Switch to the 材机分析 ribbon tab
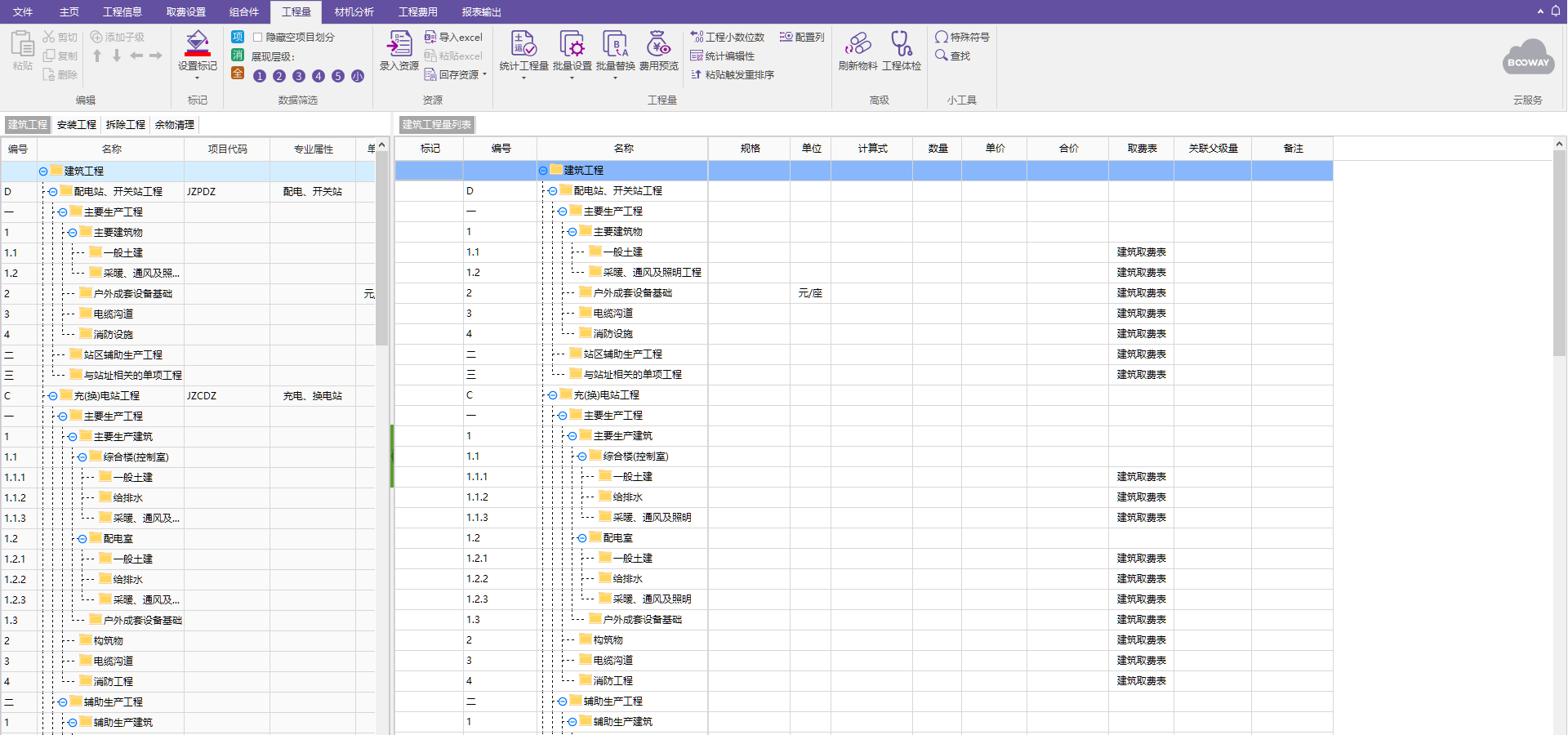Image resolution: width=1568 pixels, height=735 pixels. [354, 11]
